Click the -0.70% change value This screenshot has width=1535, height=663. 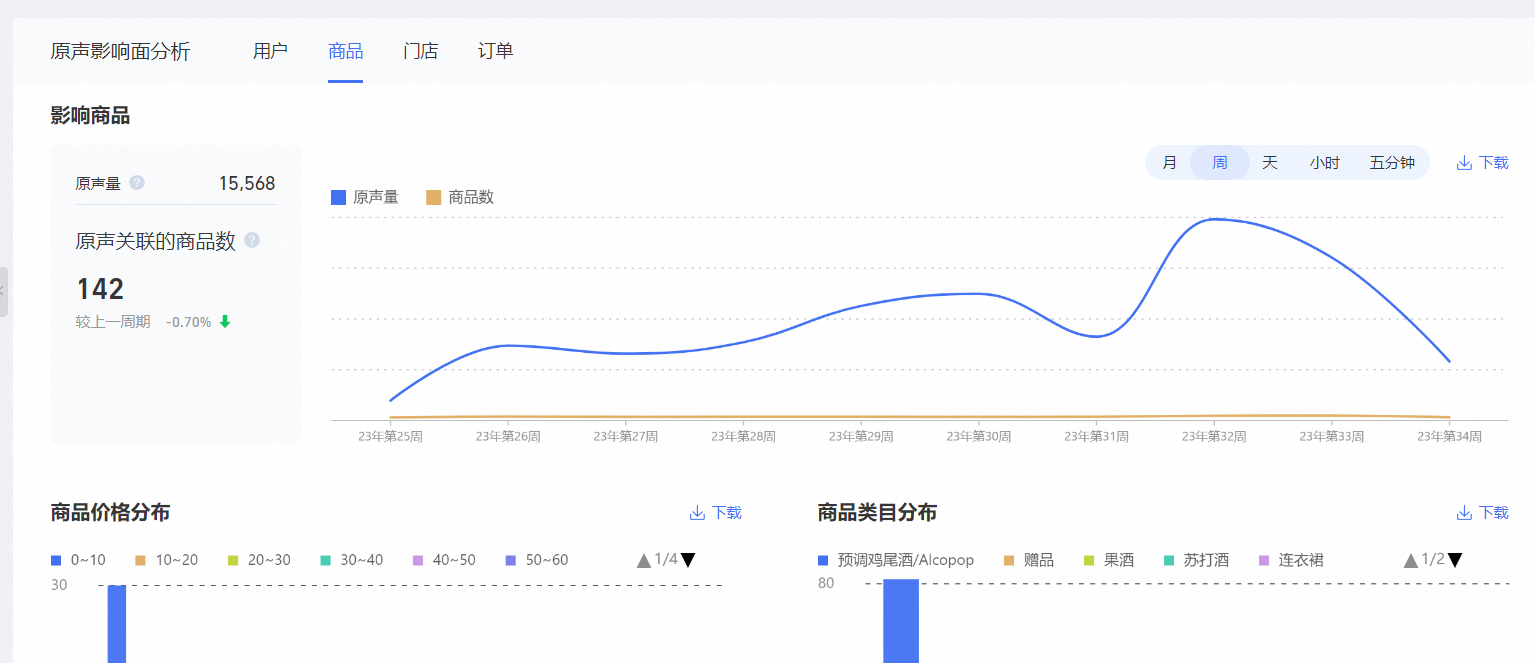188,322
